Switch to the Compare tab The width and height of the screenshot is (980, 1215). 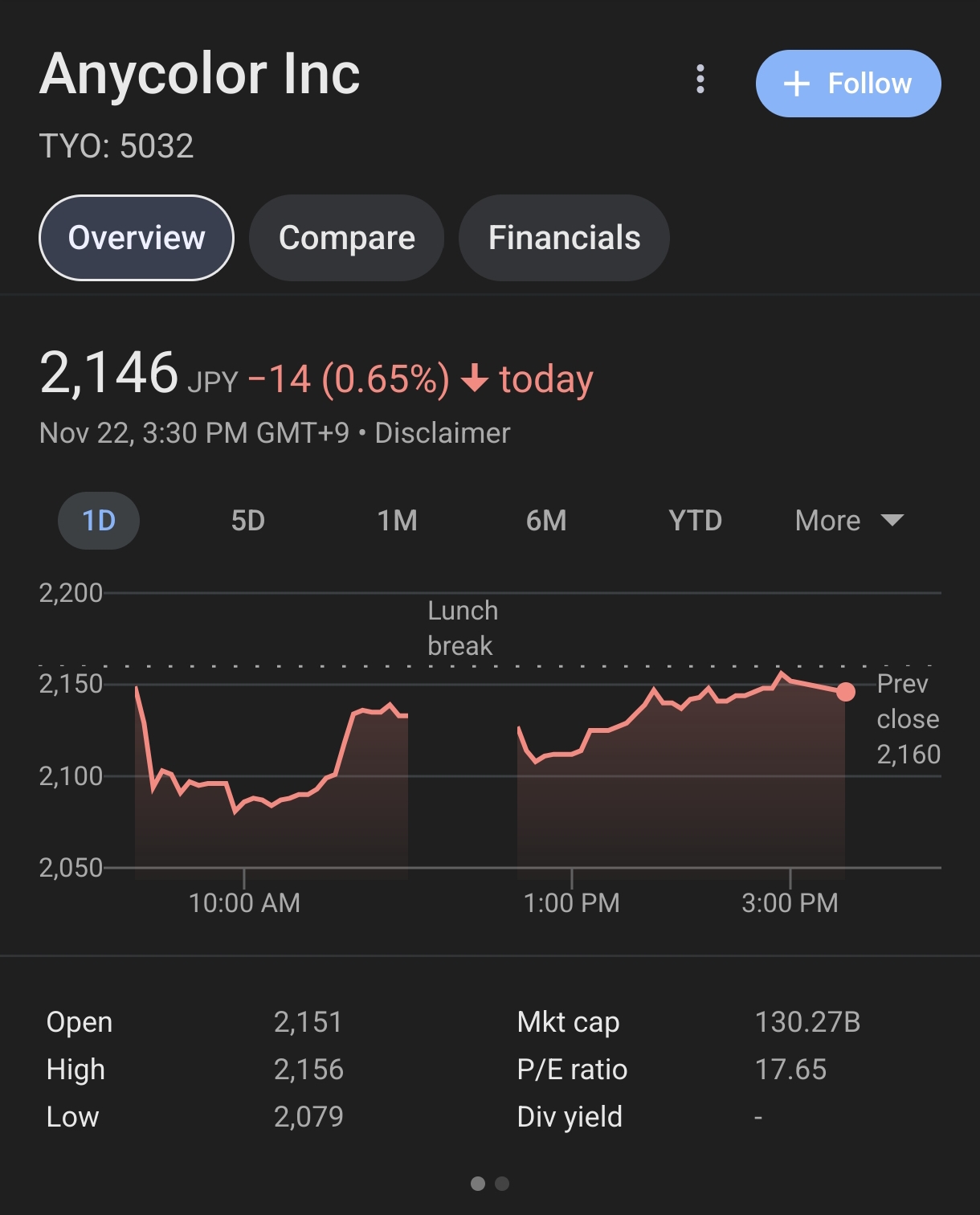point(346,238)
